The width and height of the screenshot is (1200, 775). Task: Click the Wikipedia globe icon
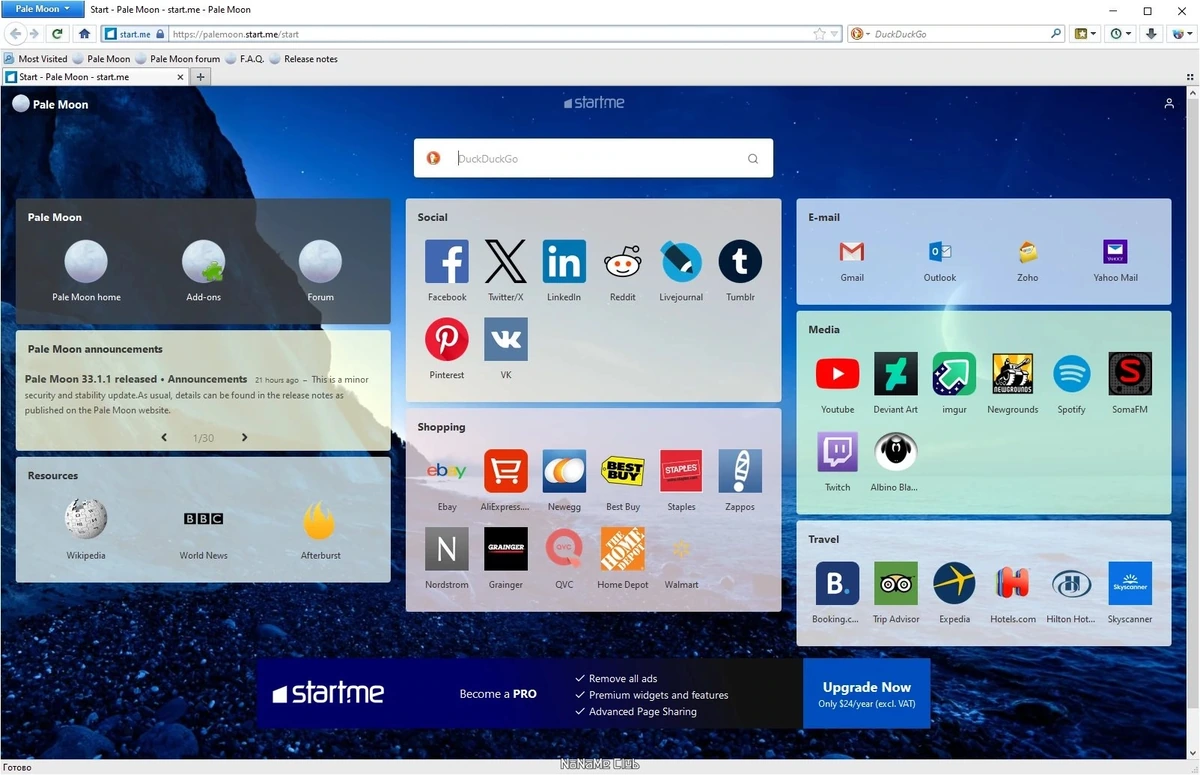[86, 520]
